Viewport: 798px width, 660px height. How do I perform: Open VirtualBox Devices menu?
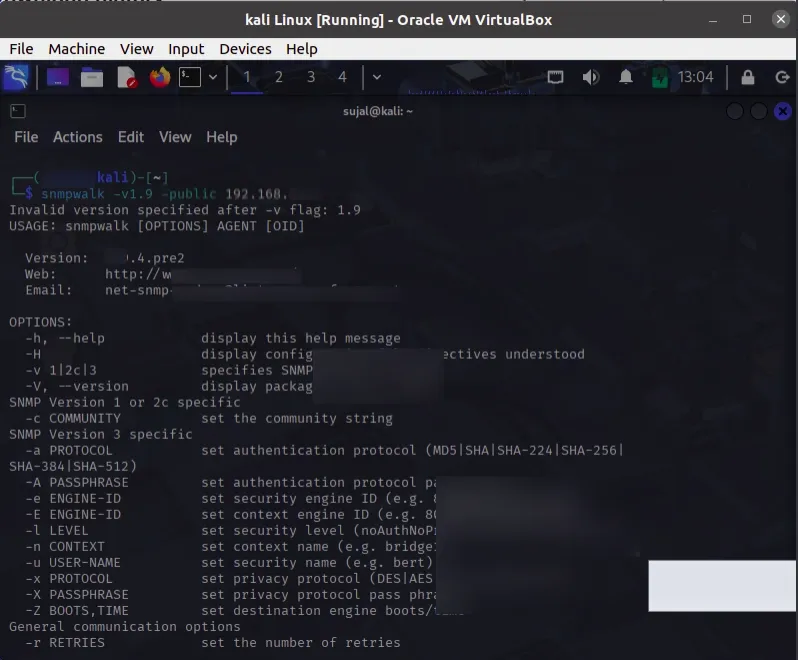[x=245, y=49]
